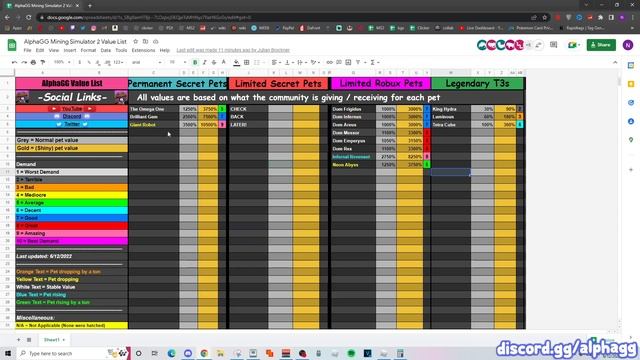Viewport: 640px width, 360px height.
Task: Open the borders tool
Action: pos(247,62)
